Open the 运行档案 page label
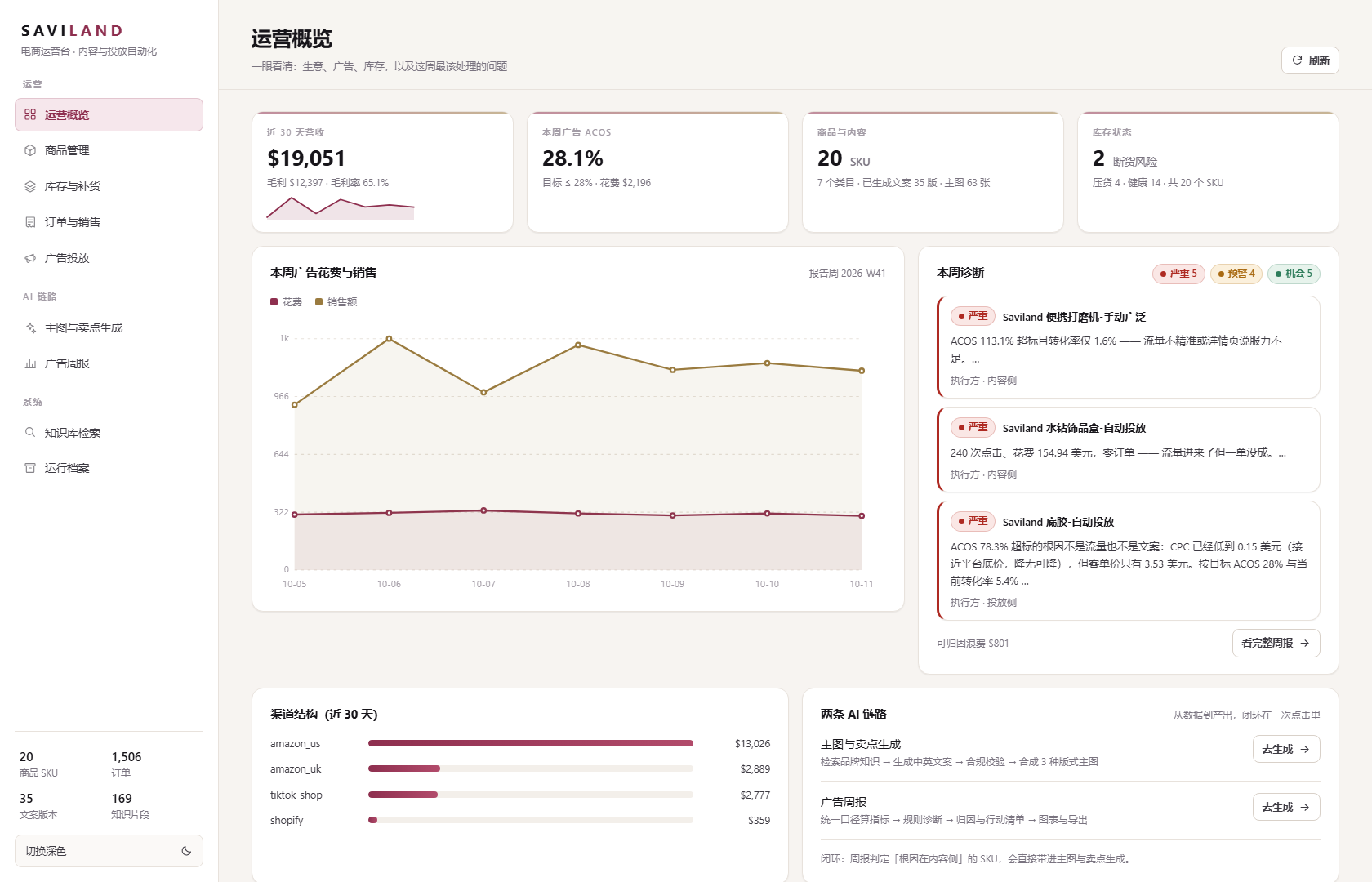The image size is (1372, 882). click(67, 468)
